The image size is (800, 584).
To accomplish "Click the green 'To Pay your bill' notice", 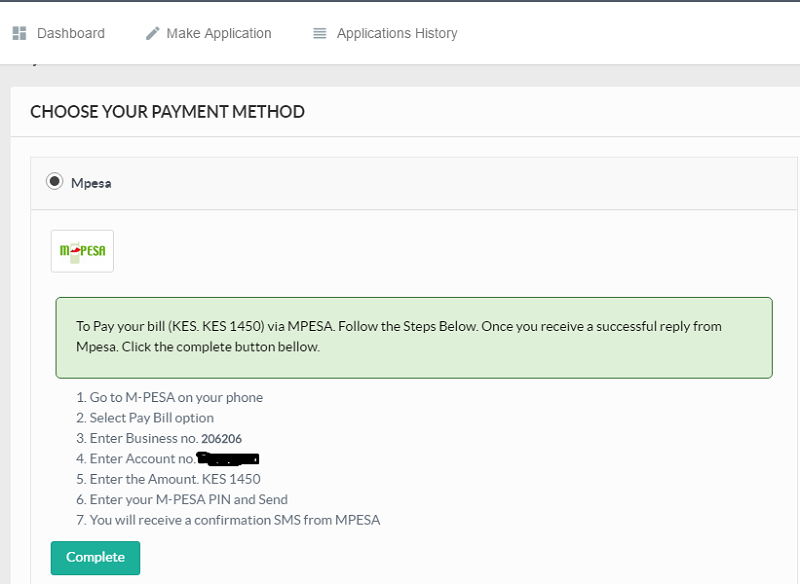I will (414, 338).
